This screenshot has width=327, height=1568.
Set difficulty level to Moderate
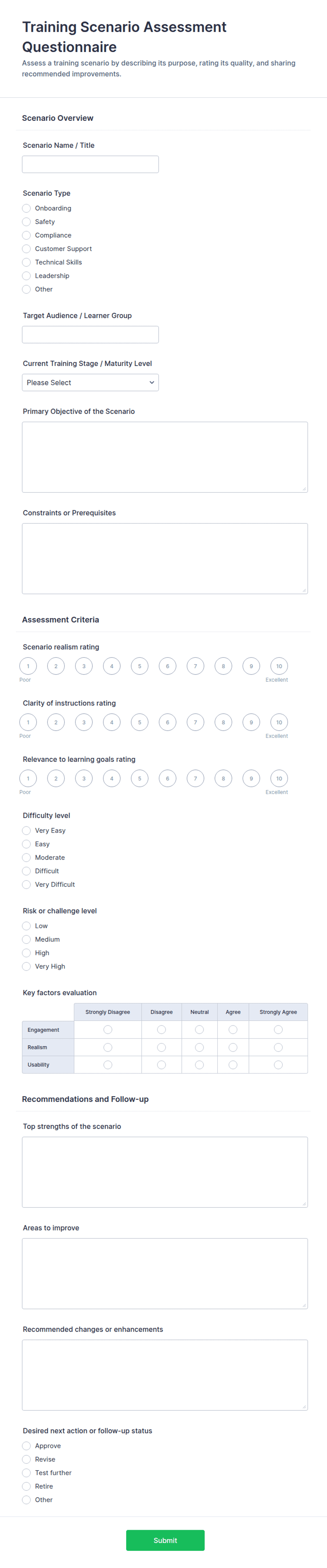pos(26,857)
